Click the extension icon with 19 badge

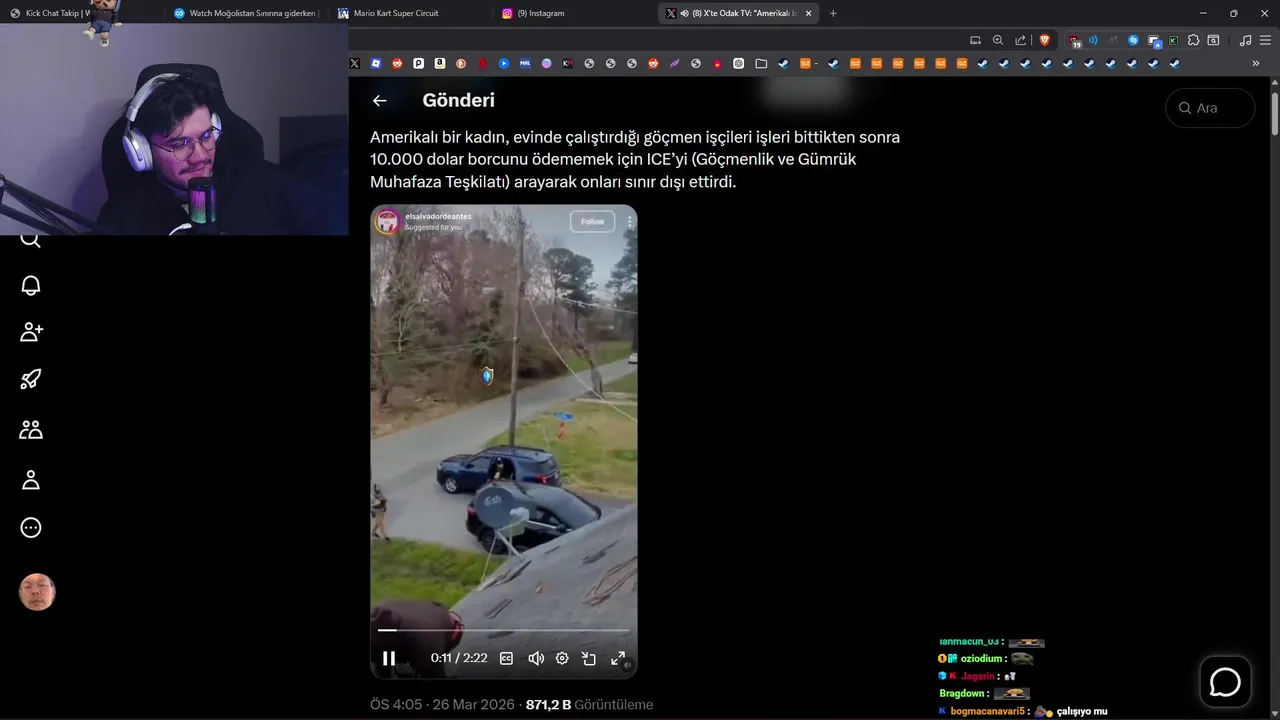(x=1074, y=41)
